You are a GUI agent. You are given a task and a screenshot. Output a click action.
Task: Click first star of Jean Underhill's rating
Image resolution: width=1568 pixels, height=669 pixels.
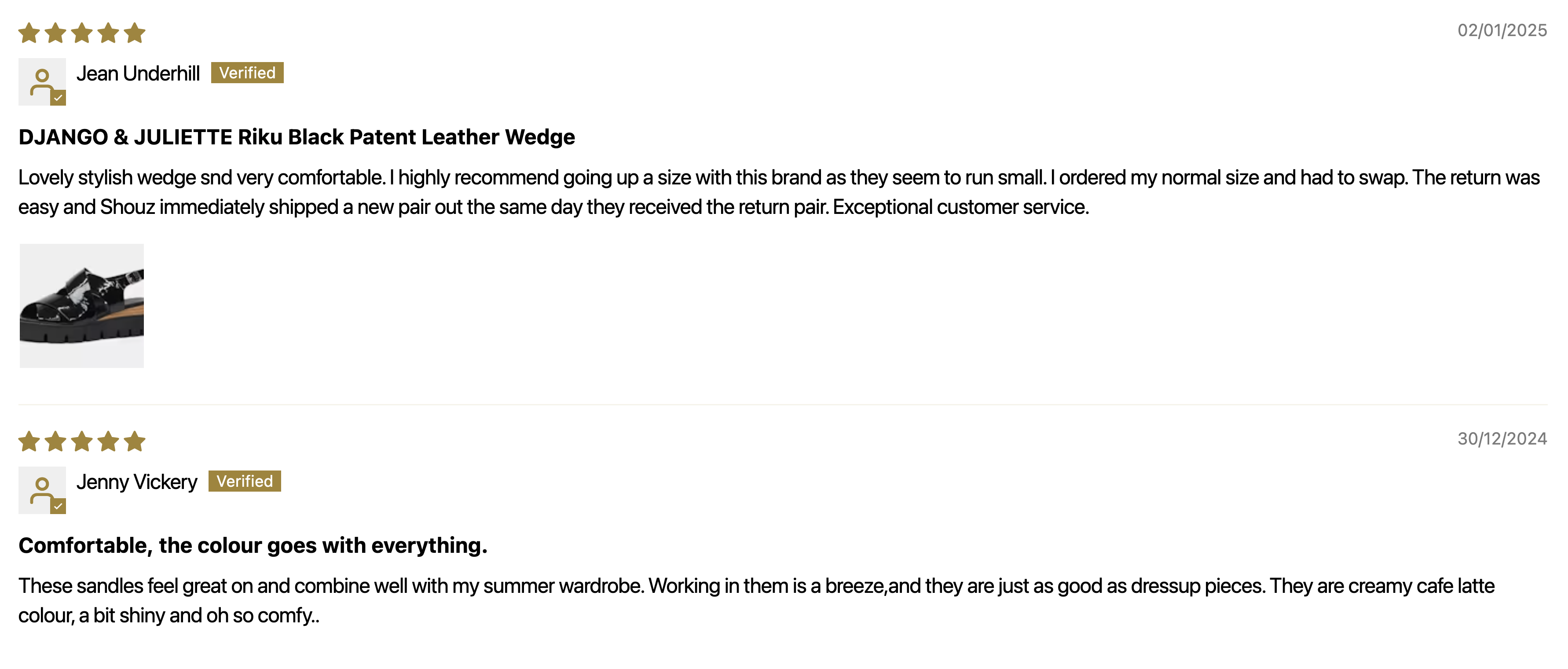click(29, 33)
